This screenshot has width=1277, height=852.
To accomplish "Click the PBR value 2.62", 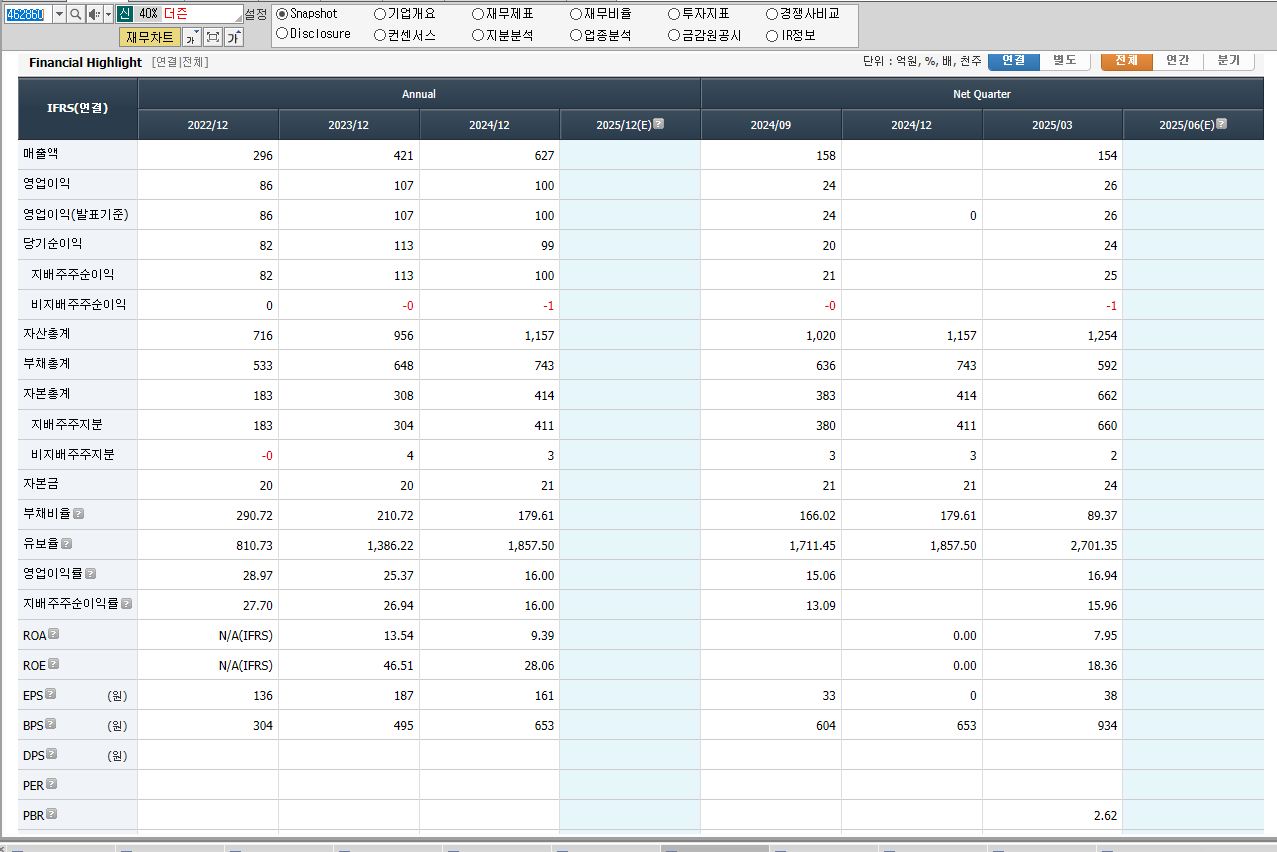I will tap(1105, 816).
